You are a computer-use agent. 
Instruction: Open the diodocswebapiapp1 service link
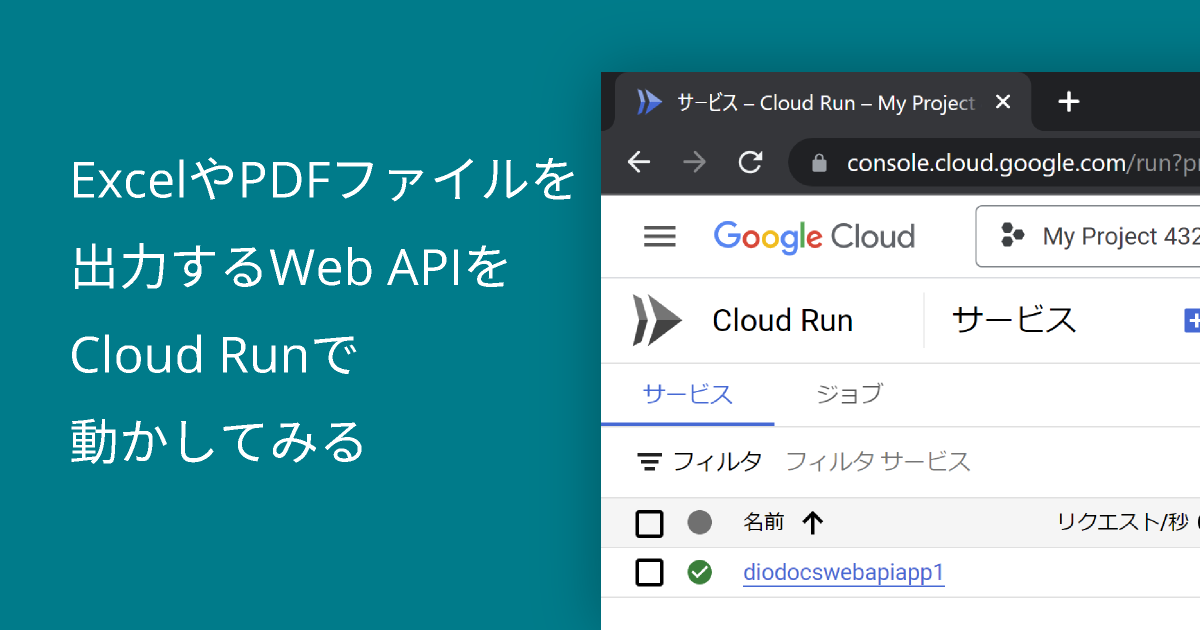[x=843, y=572]
